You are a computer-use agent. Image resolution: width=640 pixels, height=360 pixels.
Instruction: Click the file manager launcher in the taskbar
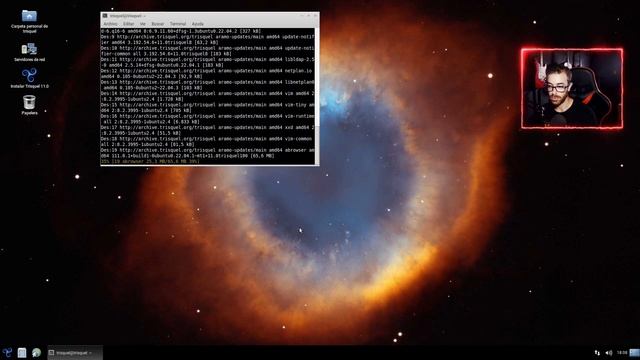(x=22, y=353)
